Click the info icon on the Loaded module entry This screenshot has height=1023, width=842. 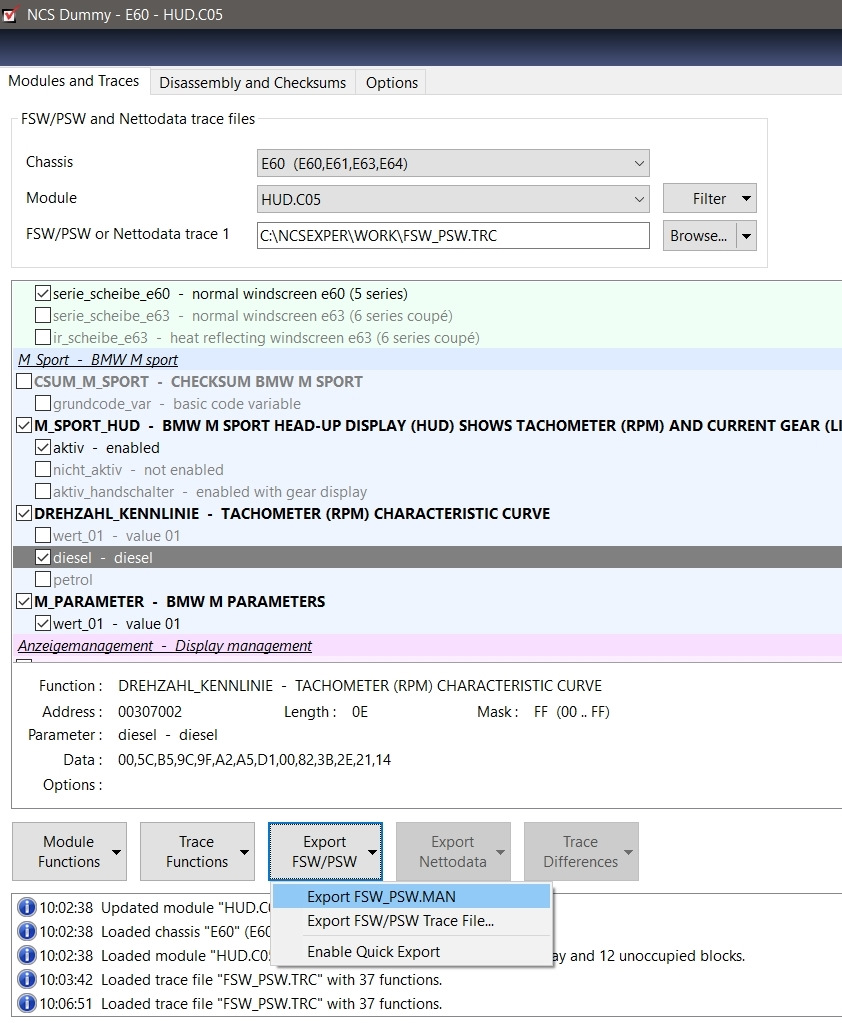click(x=26, y=955)
